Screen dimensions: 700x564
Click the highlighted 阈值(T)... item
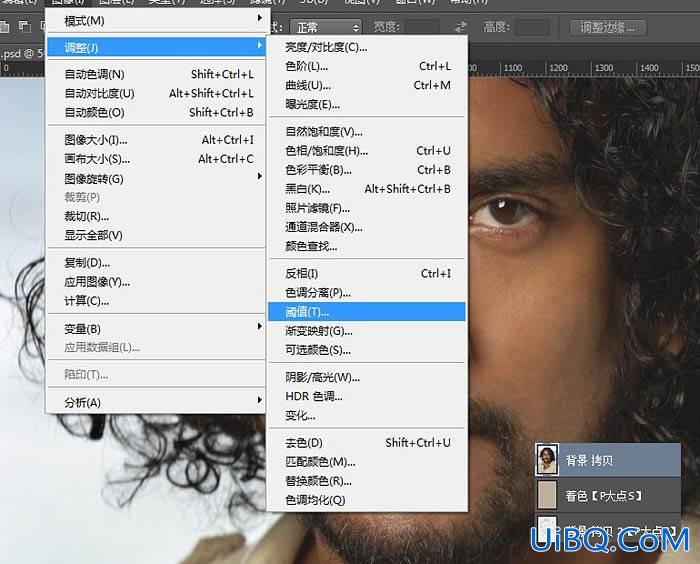367,312
